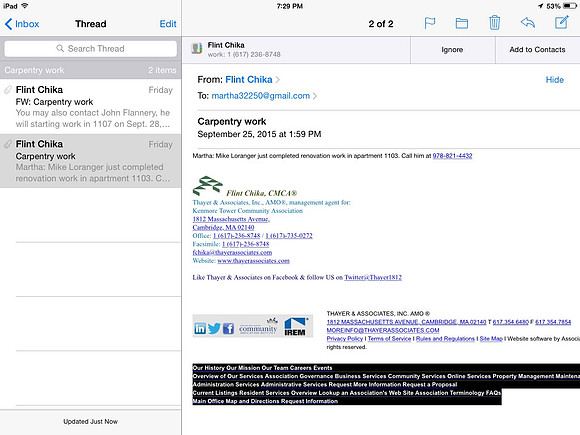The width and height of the screenshot is (580, 435).
Task: Select the Carpentry work message from Flint Chika
Action: pos(91,161)
